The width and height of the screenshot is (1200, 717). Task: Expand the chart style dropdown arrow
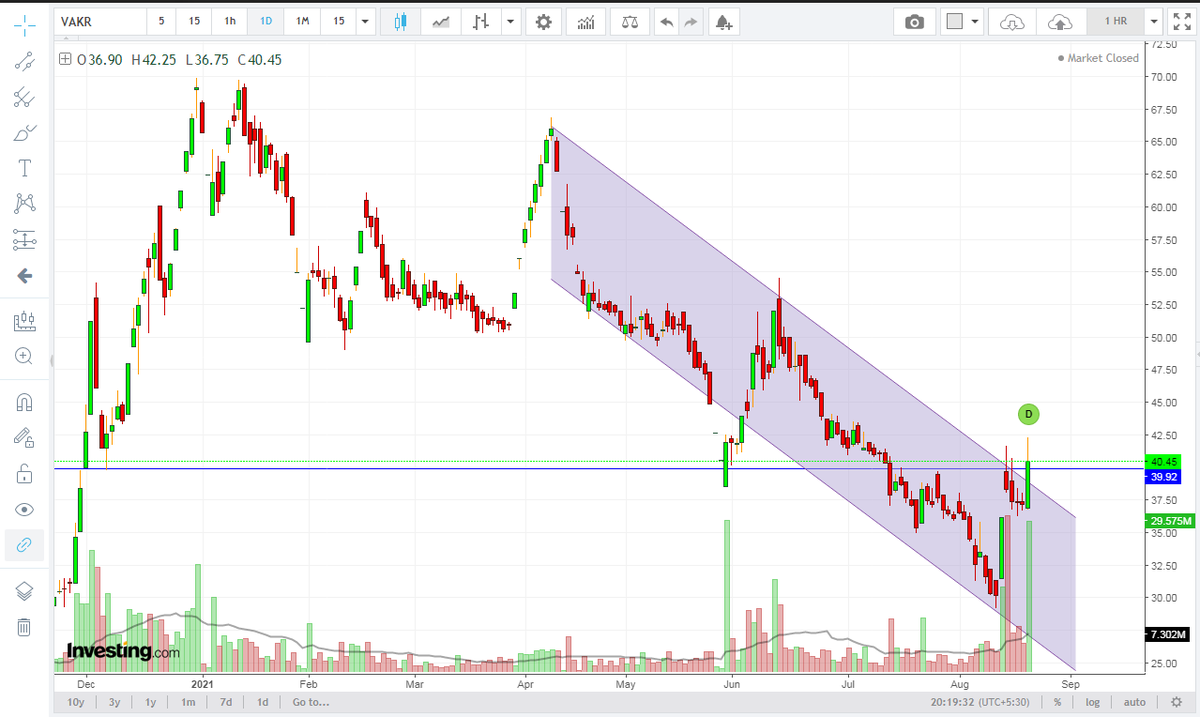(511, 21)
